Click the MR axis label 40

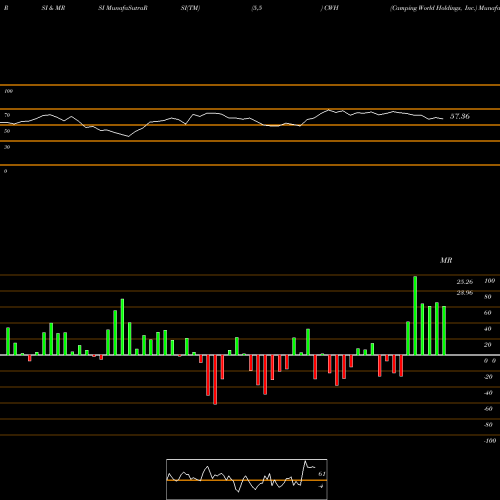pyautogui.click(x=488, y=329)
